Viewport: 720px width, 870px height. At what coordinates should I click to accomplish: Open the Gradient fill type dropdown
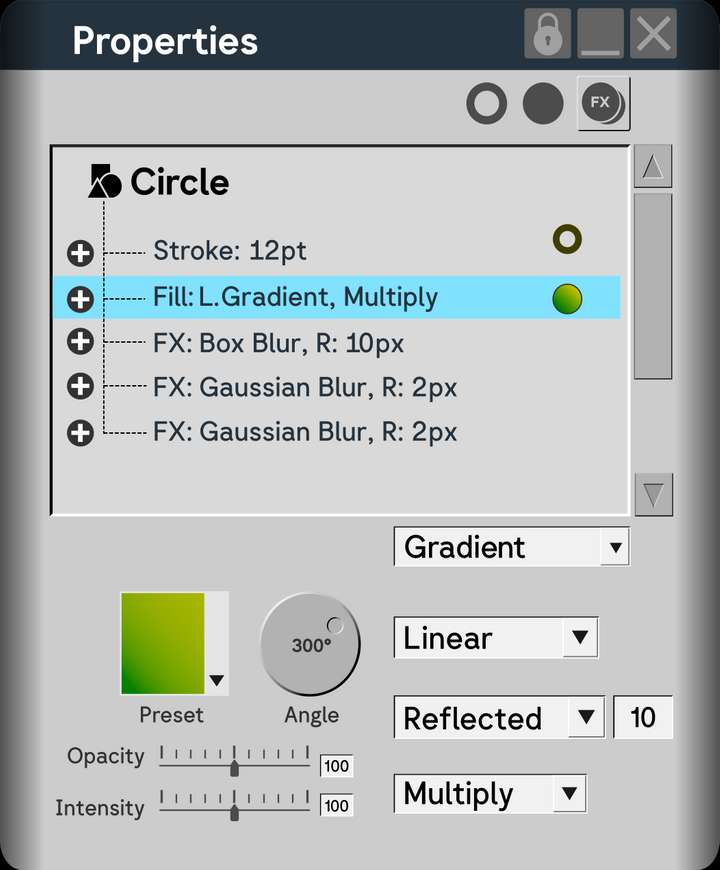click(x=511, y=547)
